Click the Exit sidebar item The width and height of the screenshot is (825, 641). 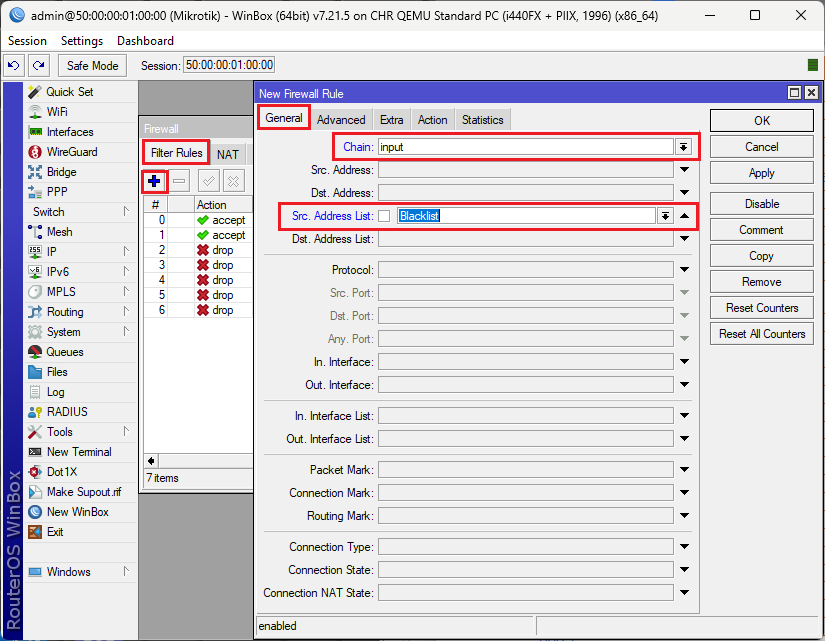[55, 532]
